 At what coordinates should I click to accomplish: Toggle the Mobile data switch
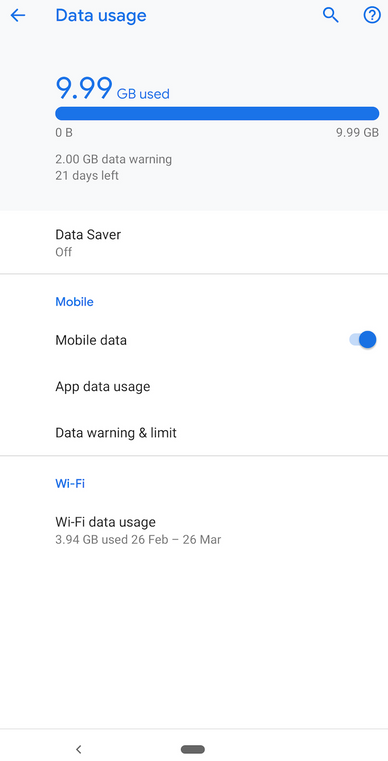coord(363,340)
